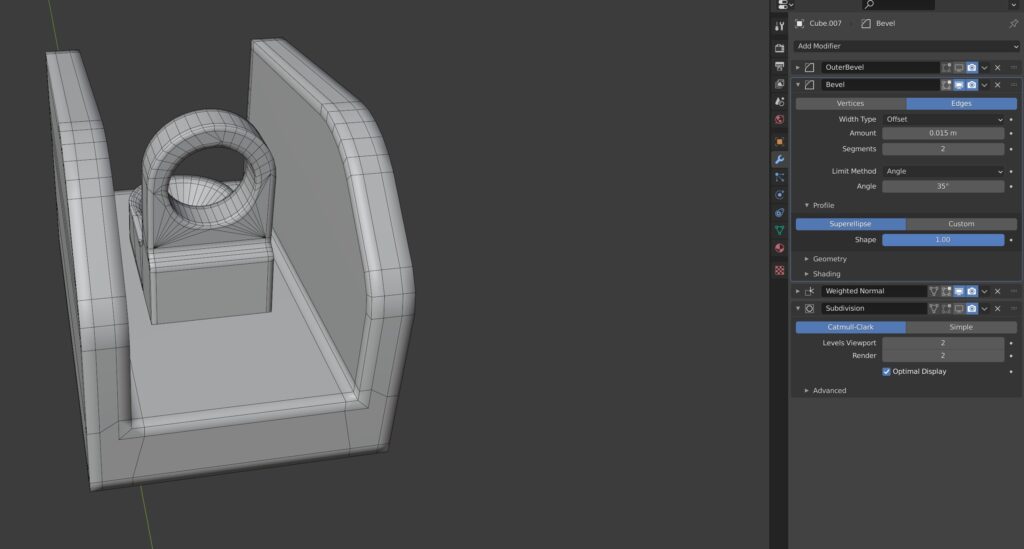This screenshot has height=549, width=1024.
Task: Click the Weighted Normal modifier type icon
Action: [x=810, y=291]
